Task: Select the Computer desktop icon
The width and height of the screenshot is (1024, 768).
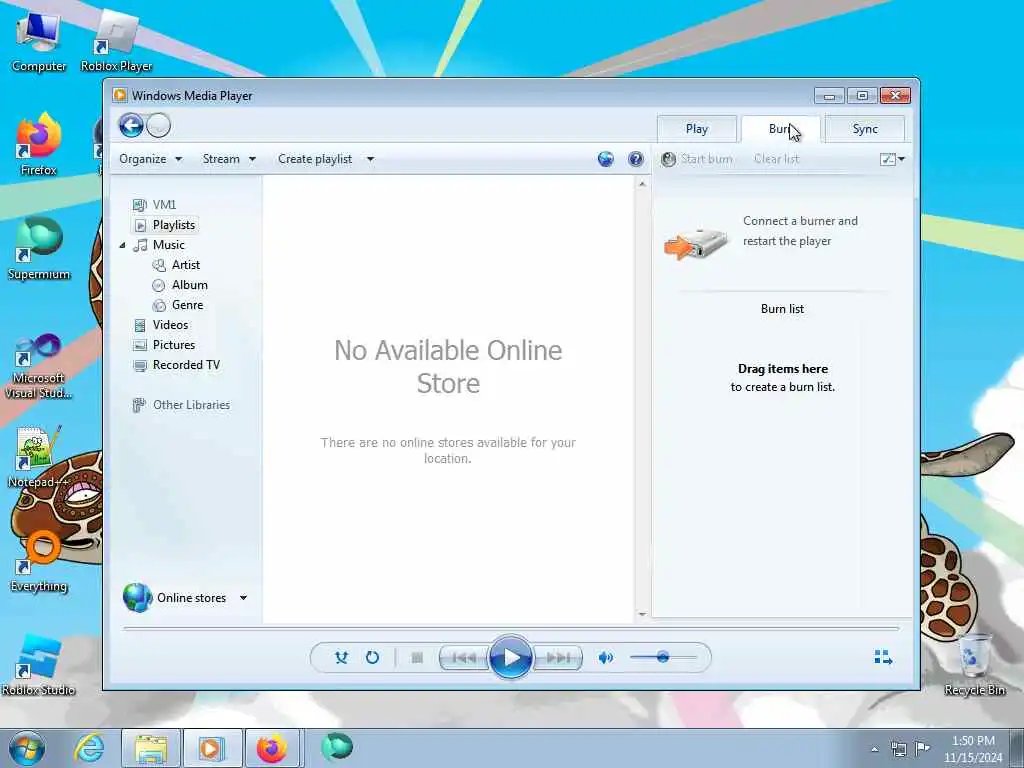Action: [39, 41]
